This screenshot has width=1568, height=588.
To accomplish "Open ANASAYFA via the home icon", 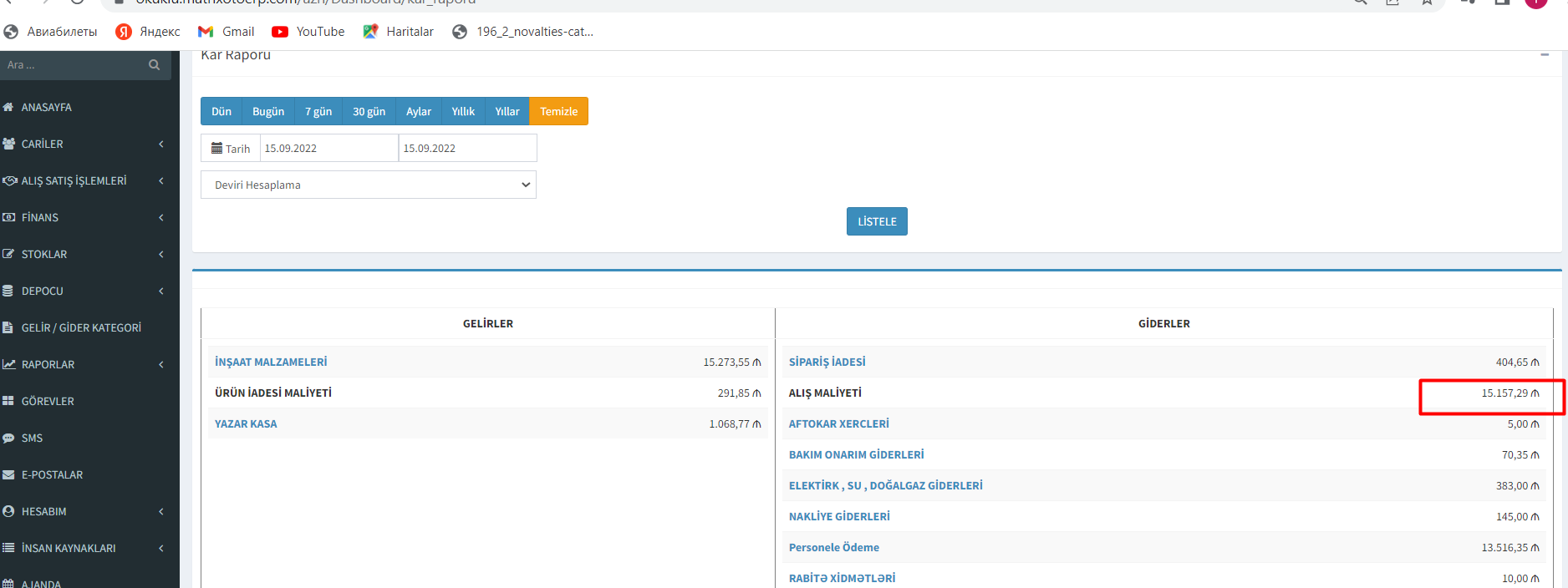I will pos(8,108).
